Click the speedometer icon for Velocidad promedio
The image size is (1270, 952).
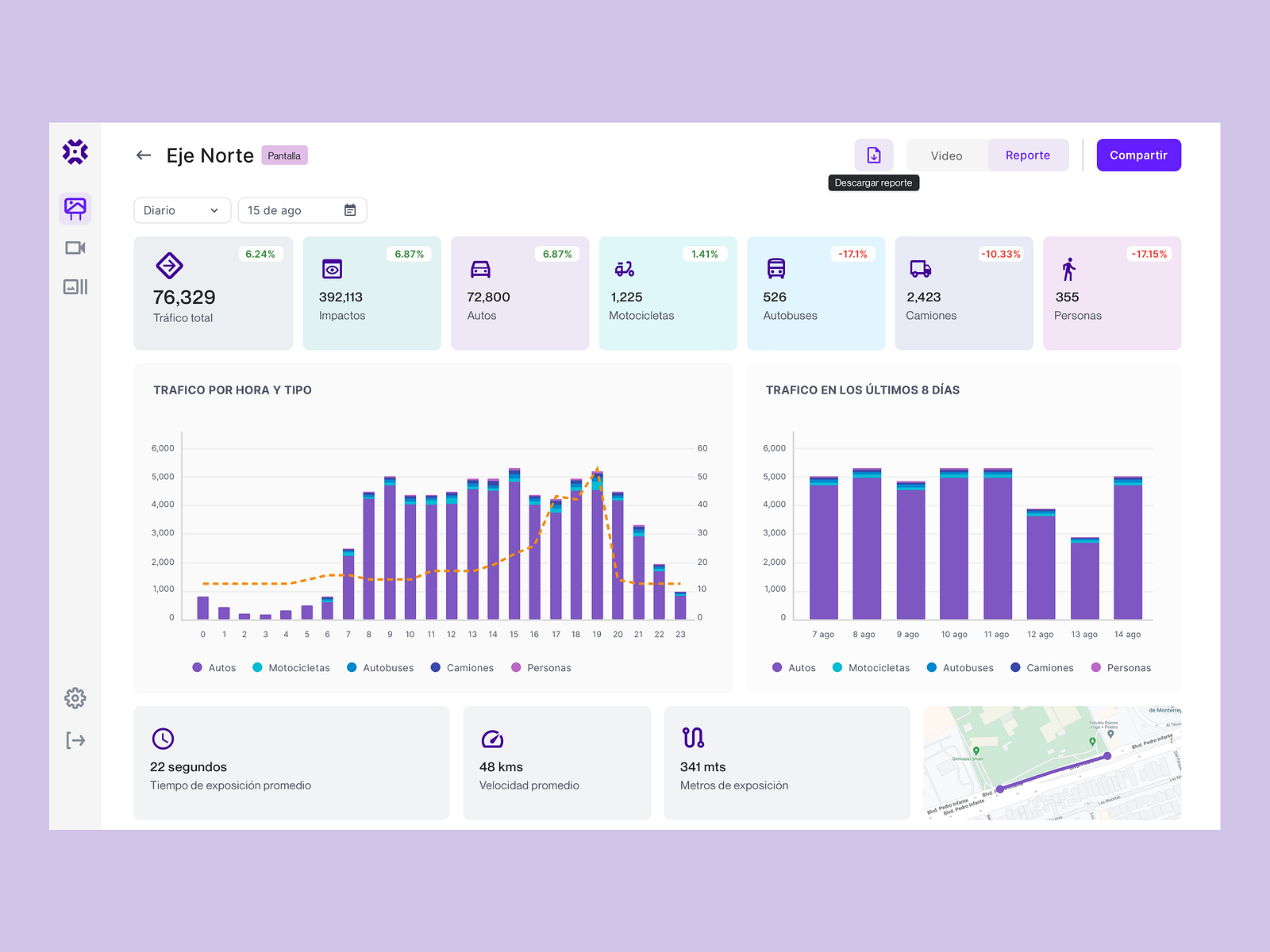(x=492, y=739)
